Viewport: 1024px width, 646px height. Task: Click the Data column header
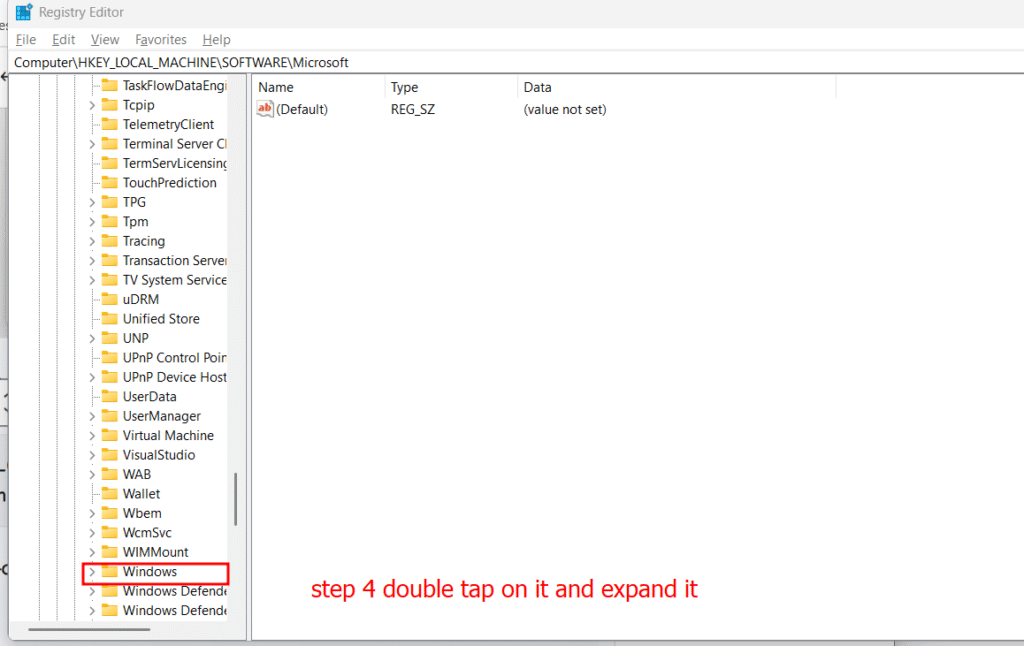point(677,87)
